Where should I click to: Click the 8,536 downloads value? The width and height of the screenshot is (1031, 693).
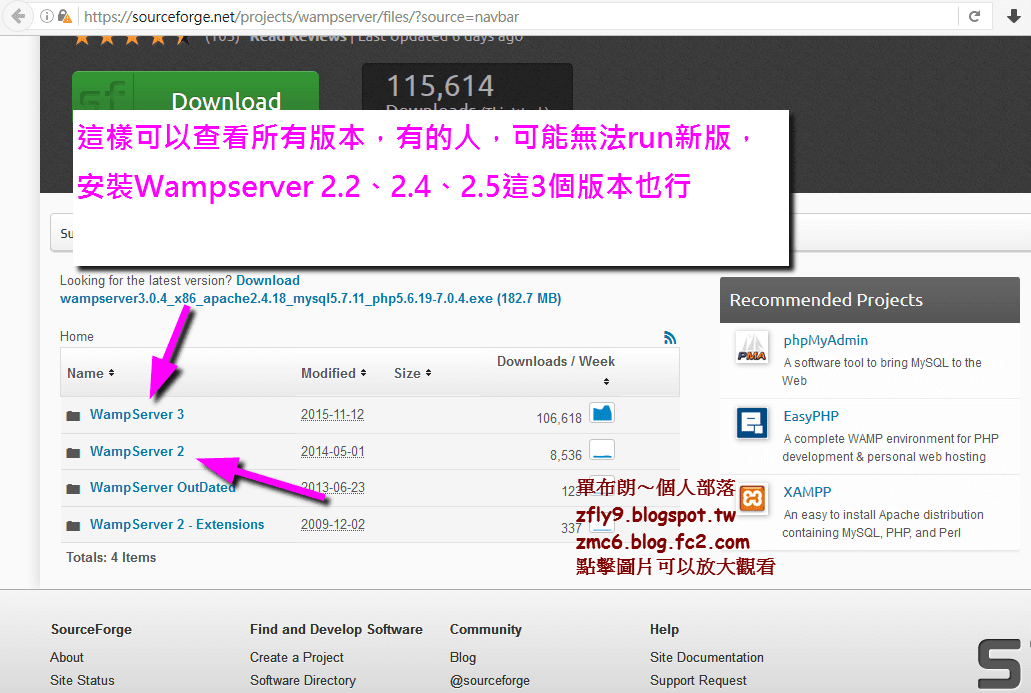coord(565,455)
